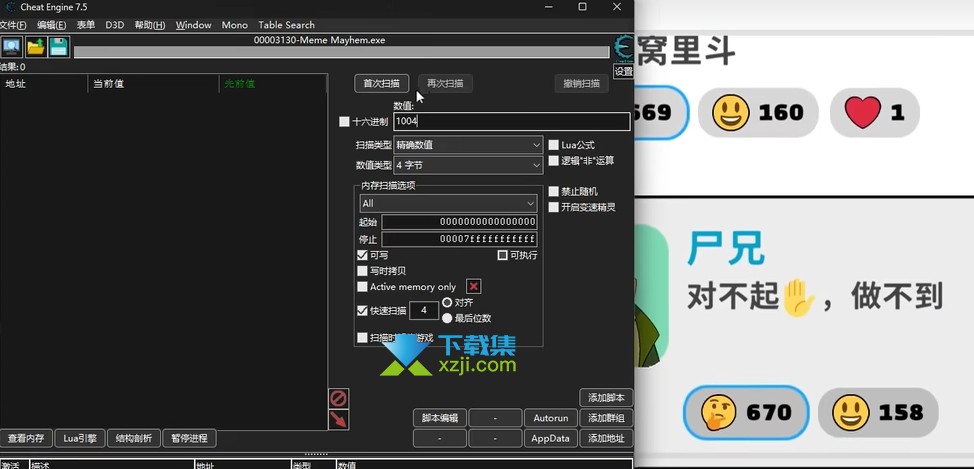
Task: Open the Table Search menu
Action: tap(286, 25)
